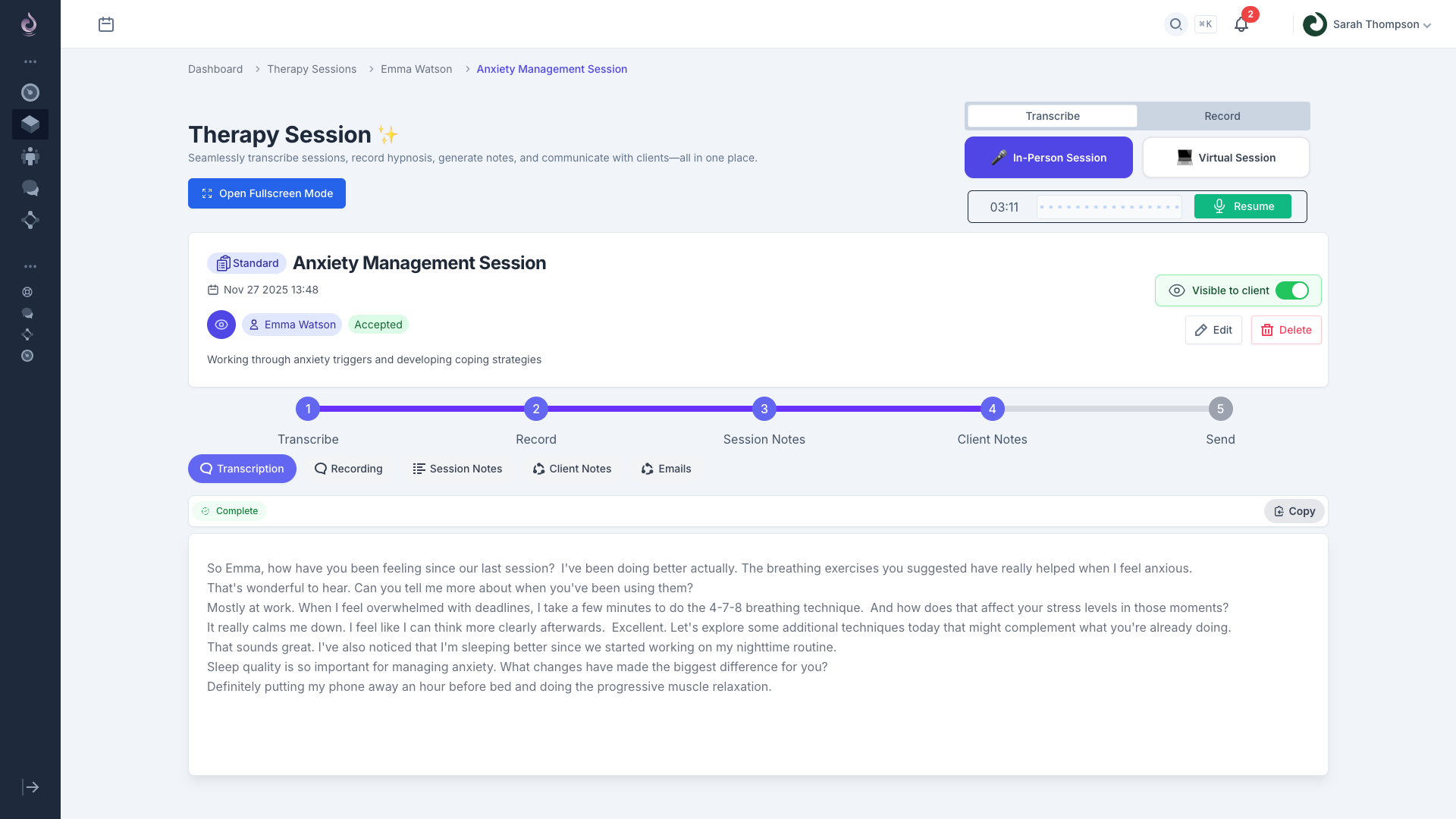Expand the upper sidebar ellipsis menu
The height and width of the screenshot is (819, 1456).
(30, 61)
